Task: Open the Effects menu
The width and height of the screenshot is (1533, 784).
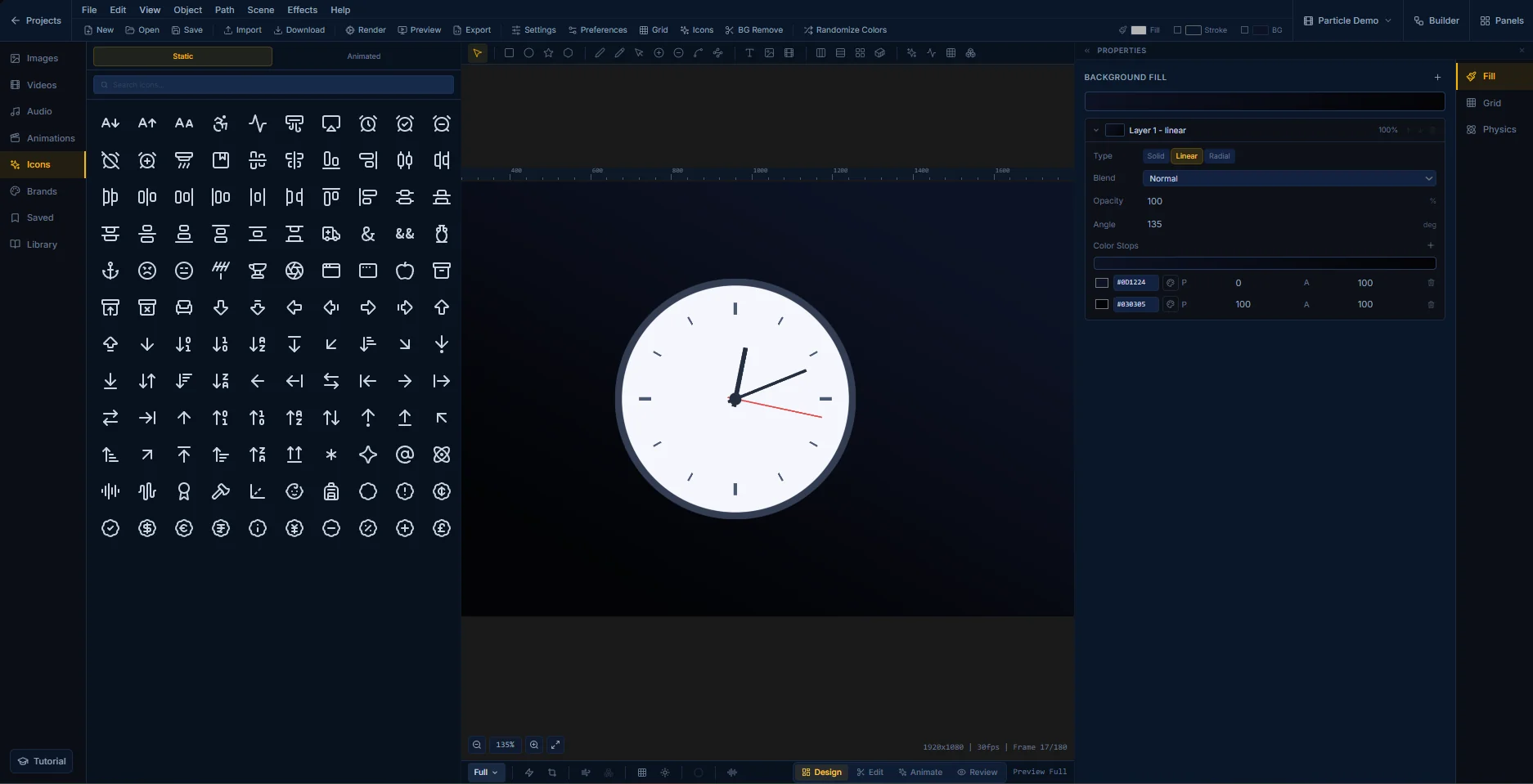Action: click(302, 10)
